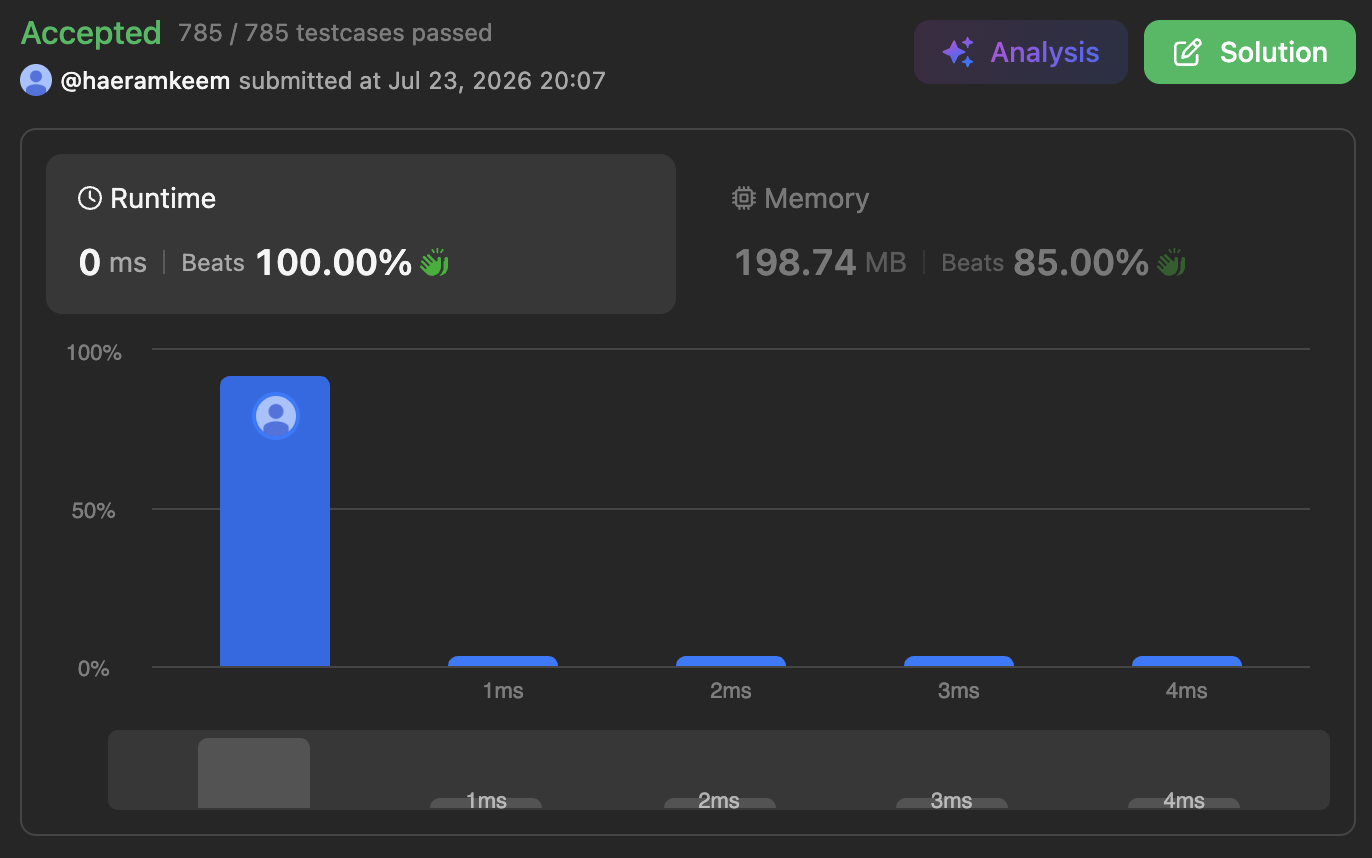This screenshot has width=1372, height=858.
Task: Click the 198.74 MB memory value
Action: coord(820,263)
